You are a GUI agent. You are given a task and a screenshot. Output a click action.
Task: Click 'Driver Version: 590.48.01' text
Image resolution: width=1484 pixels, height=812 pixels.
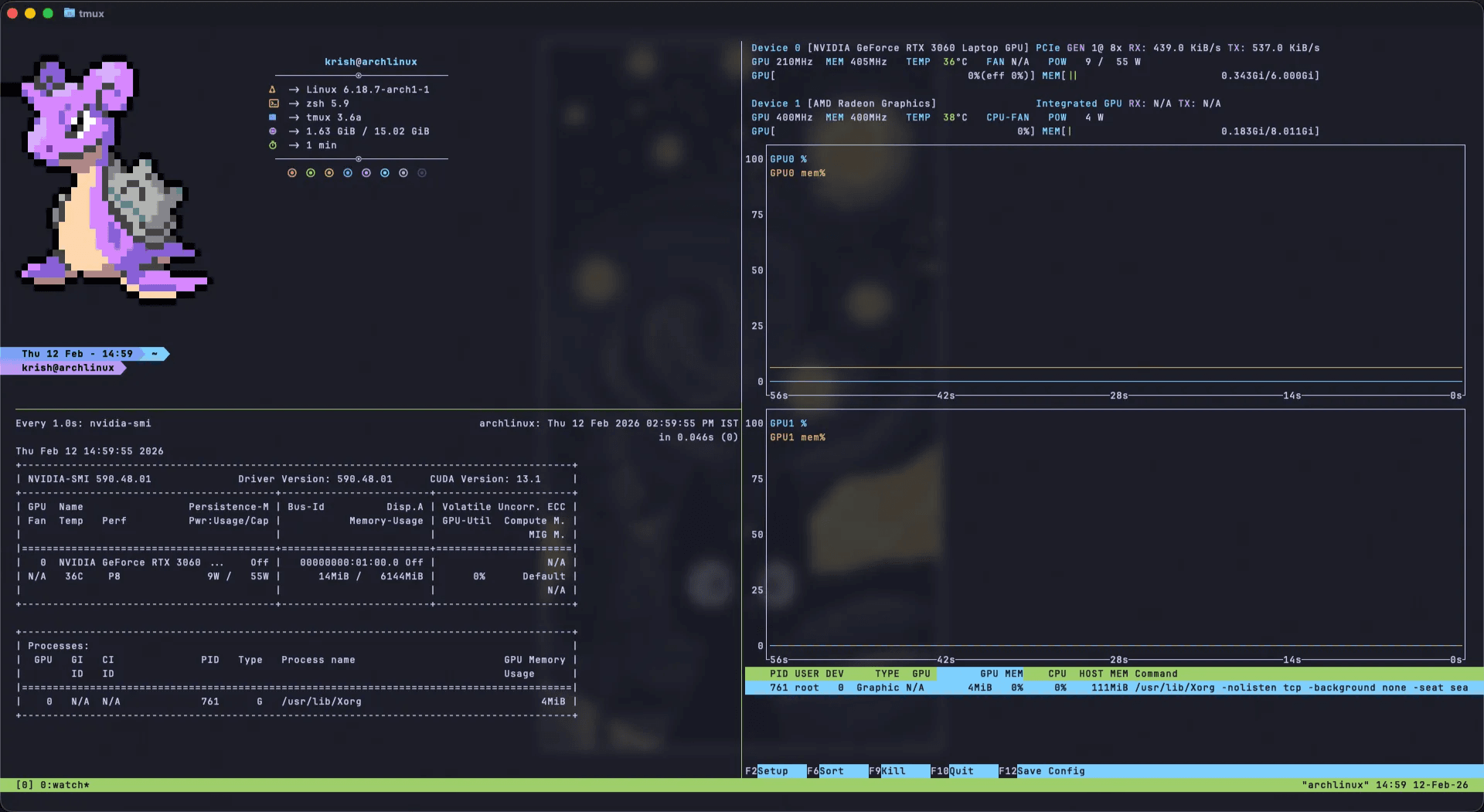pyautogui.click(x=315, y=479)
